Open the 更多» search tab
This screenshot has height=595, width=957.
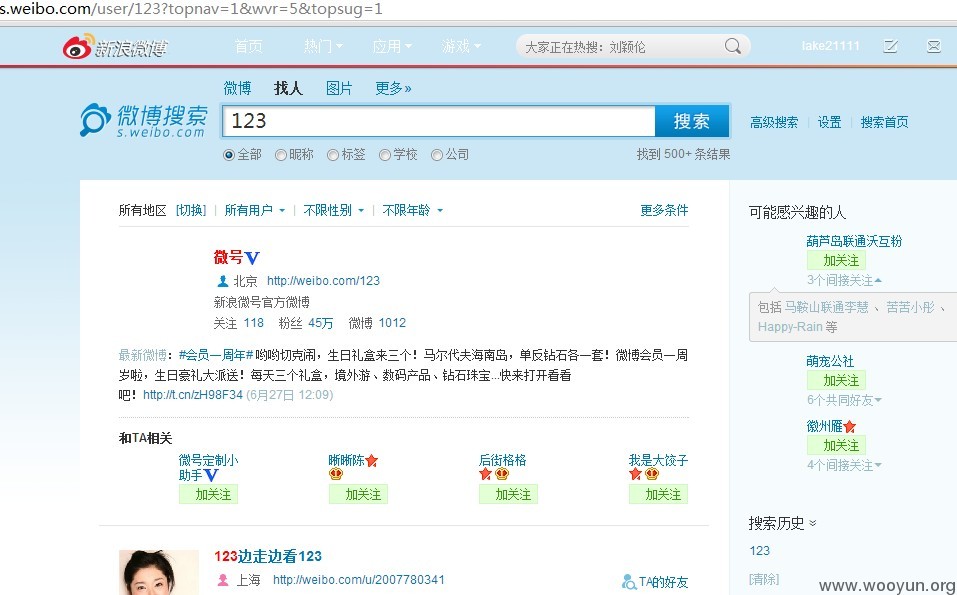(x=393, y=88)
